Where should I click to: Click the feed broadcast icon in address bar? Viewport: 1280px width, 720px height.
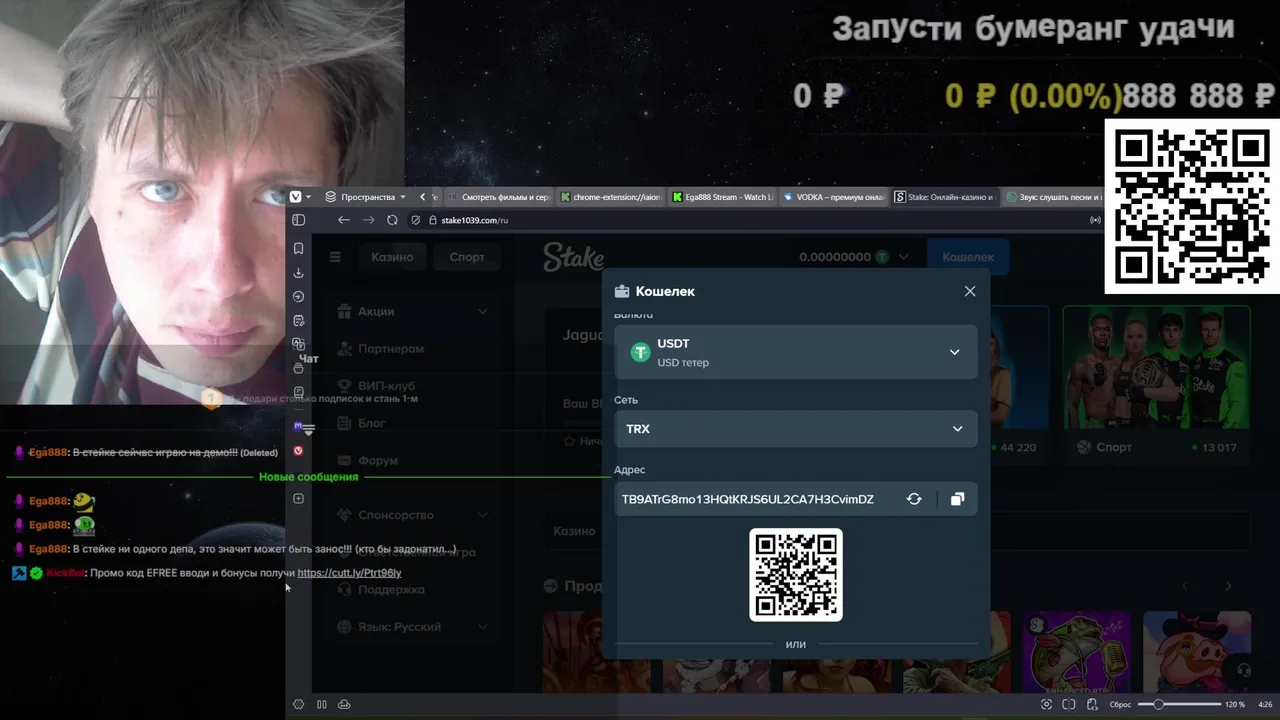point(1095,220)
